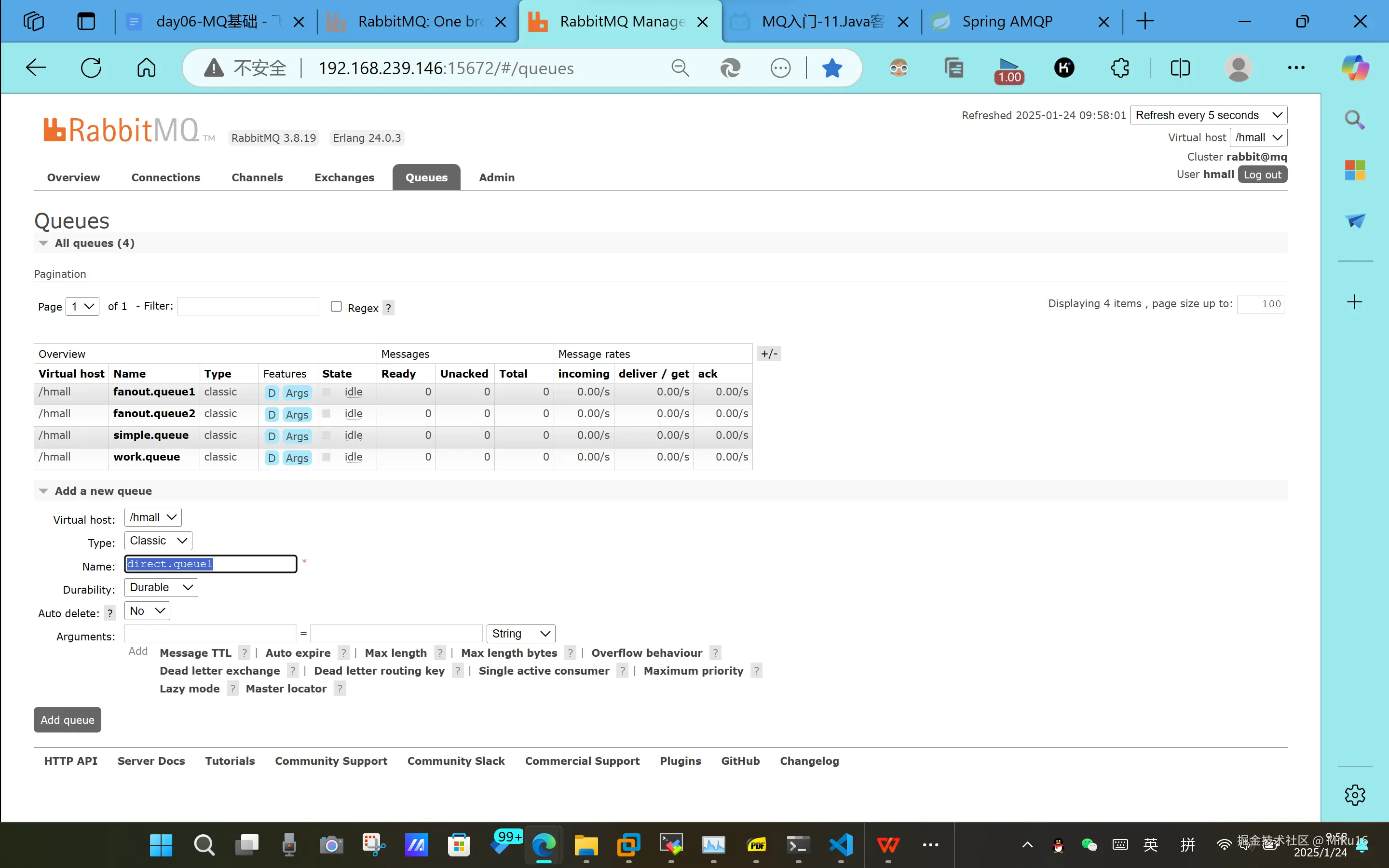Open the Durability dropdown
The height and width of the screenshot is (868, 1389).
pos(161,587)
